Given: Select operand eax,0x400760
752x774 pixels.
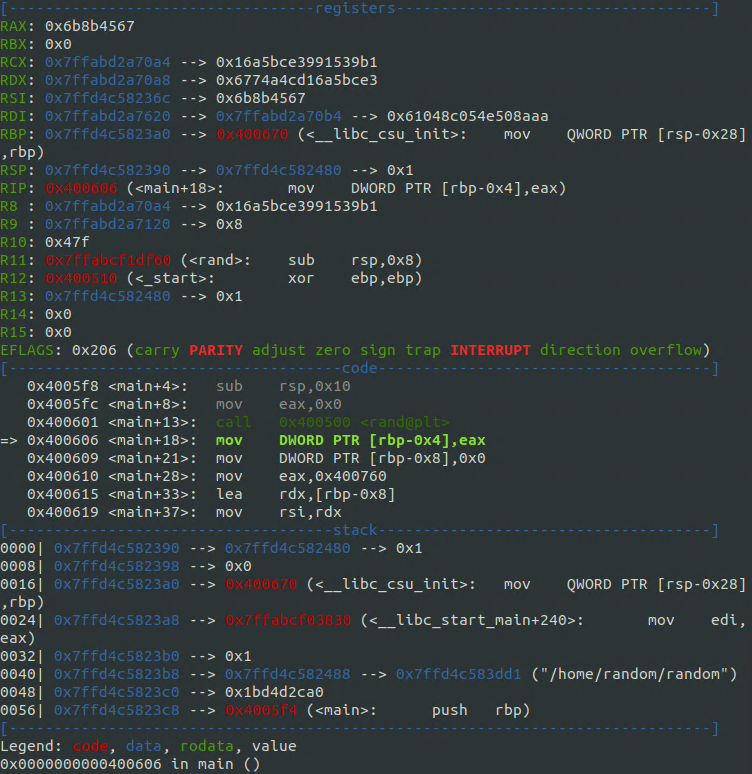Looking at the screenshot, I should pos(333,476).
